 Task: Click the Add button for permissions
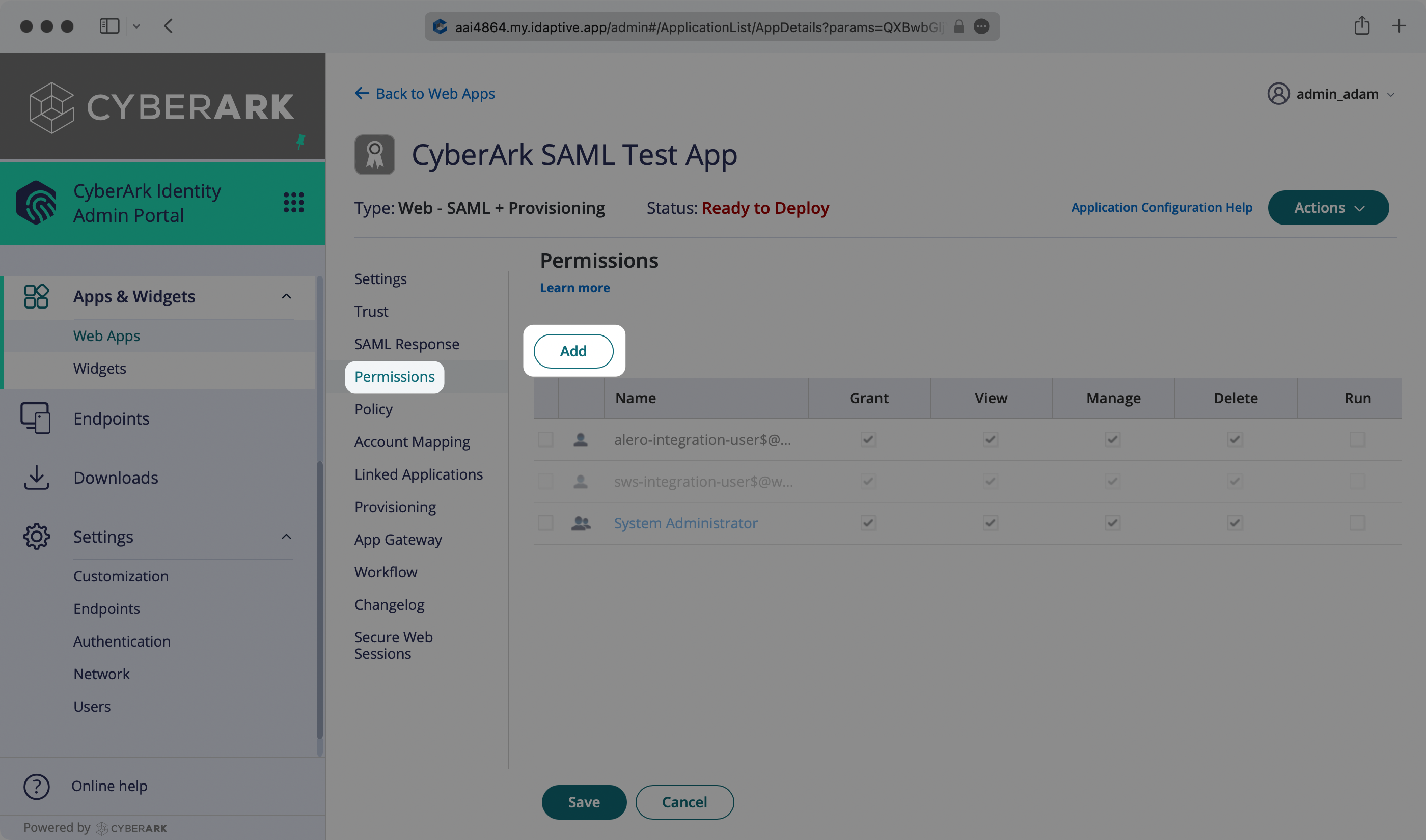point(573,351)
